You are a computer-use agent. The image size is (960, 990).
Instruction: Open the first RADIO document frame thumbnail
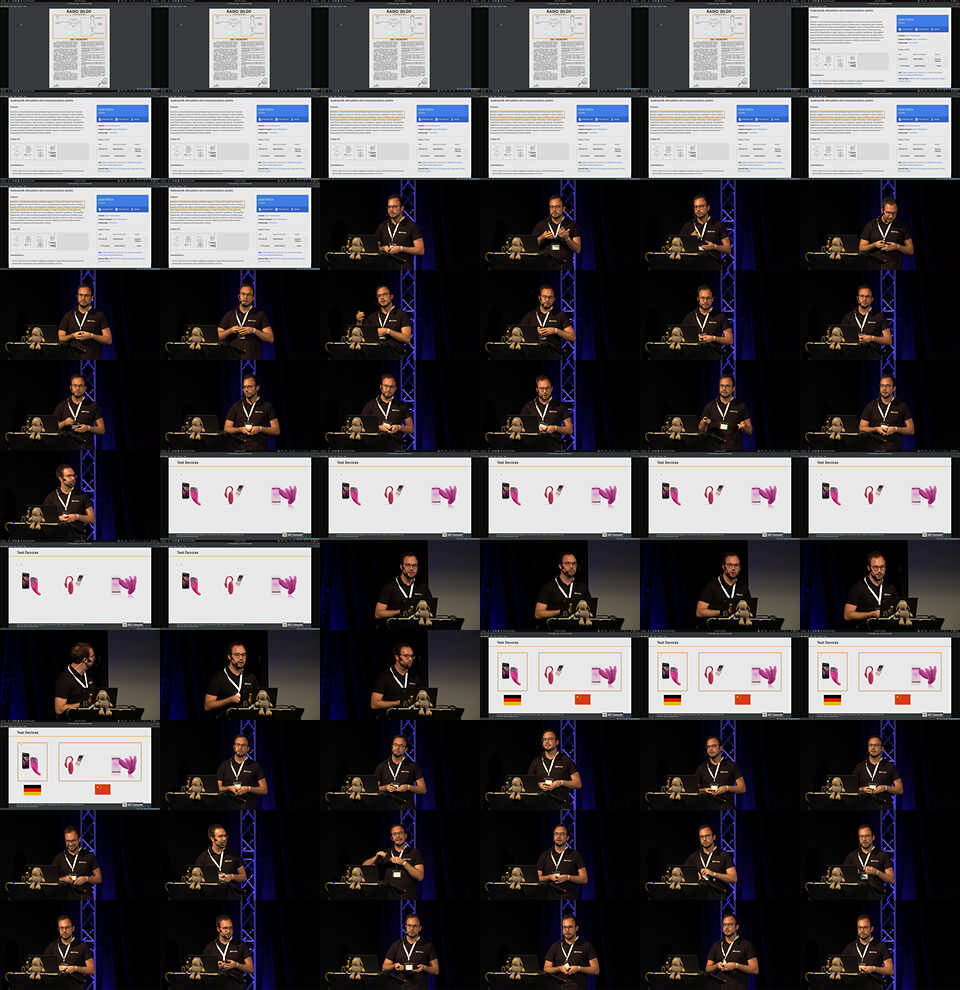[80, 47]
